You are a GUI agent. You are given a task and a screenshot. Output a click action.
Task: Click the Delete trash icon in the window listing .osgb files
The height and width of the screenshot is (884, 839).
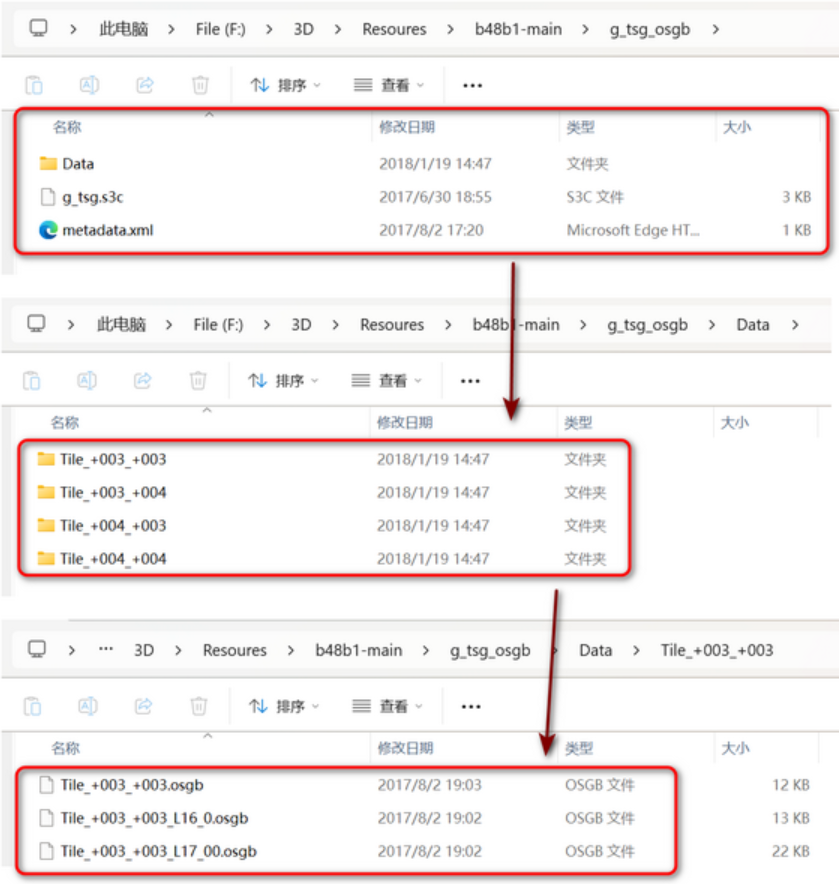click(x=198, y=706)
